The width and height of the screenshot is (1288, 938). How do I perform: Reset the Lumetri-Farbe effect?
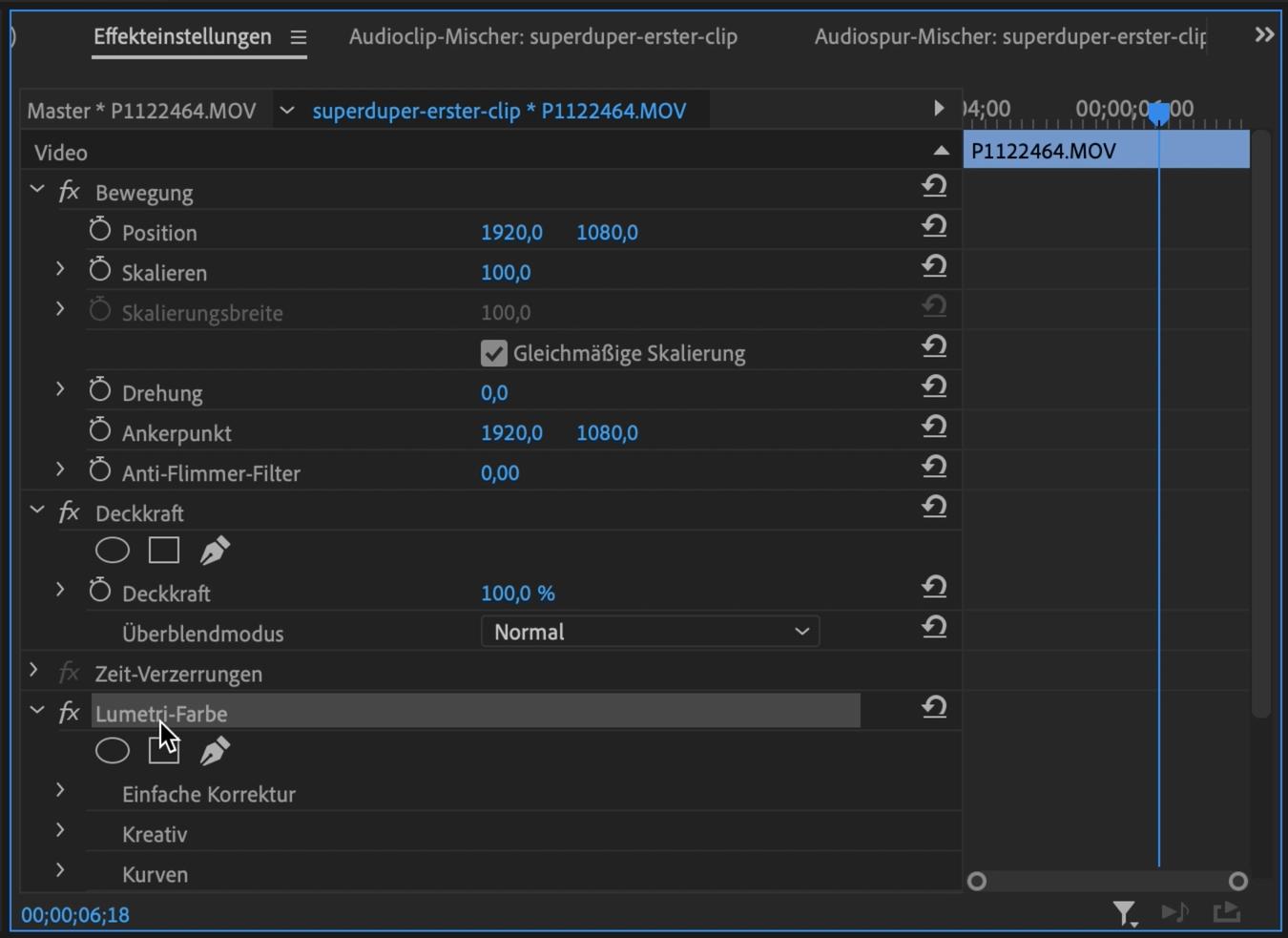click(x=934, y=707)
